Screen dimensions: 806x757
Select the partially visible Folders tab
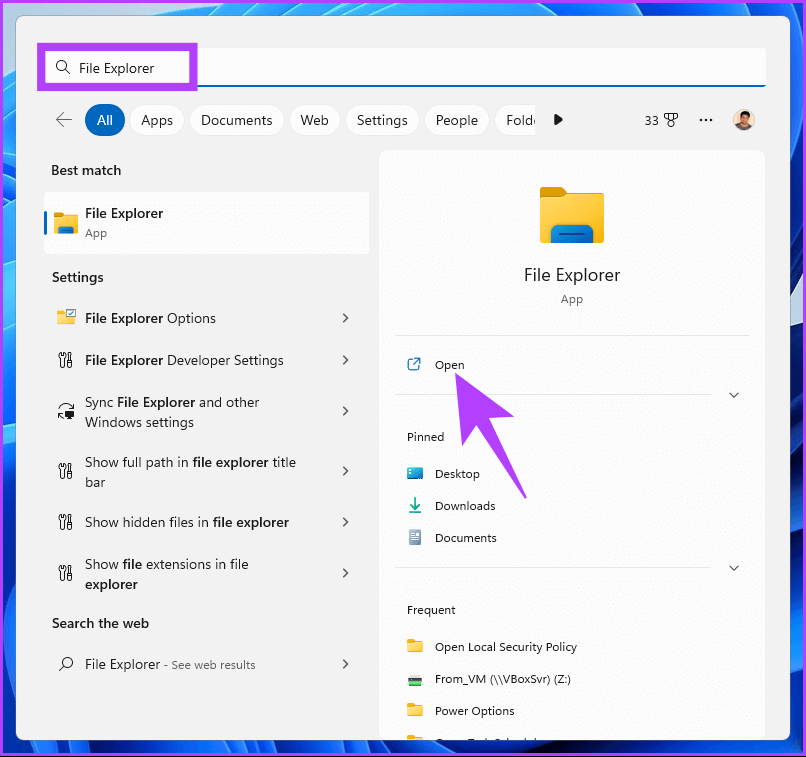(516, 120)
